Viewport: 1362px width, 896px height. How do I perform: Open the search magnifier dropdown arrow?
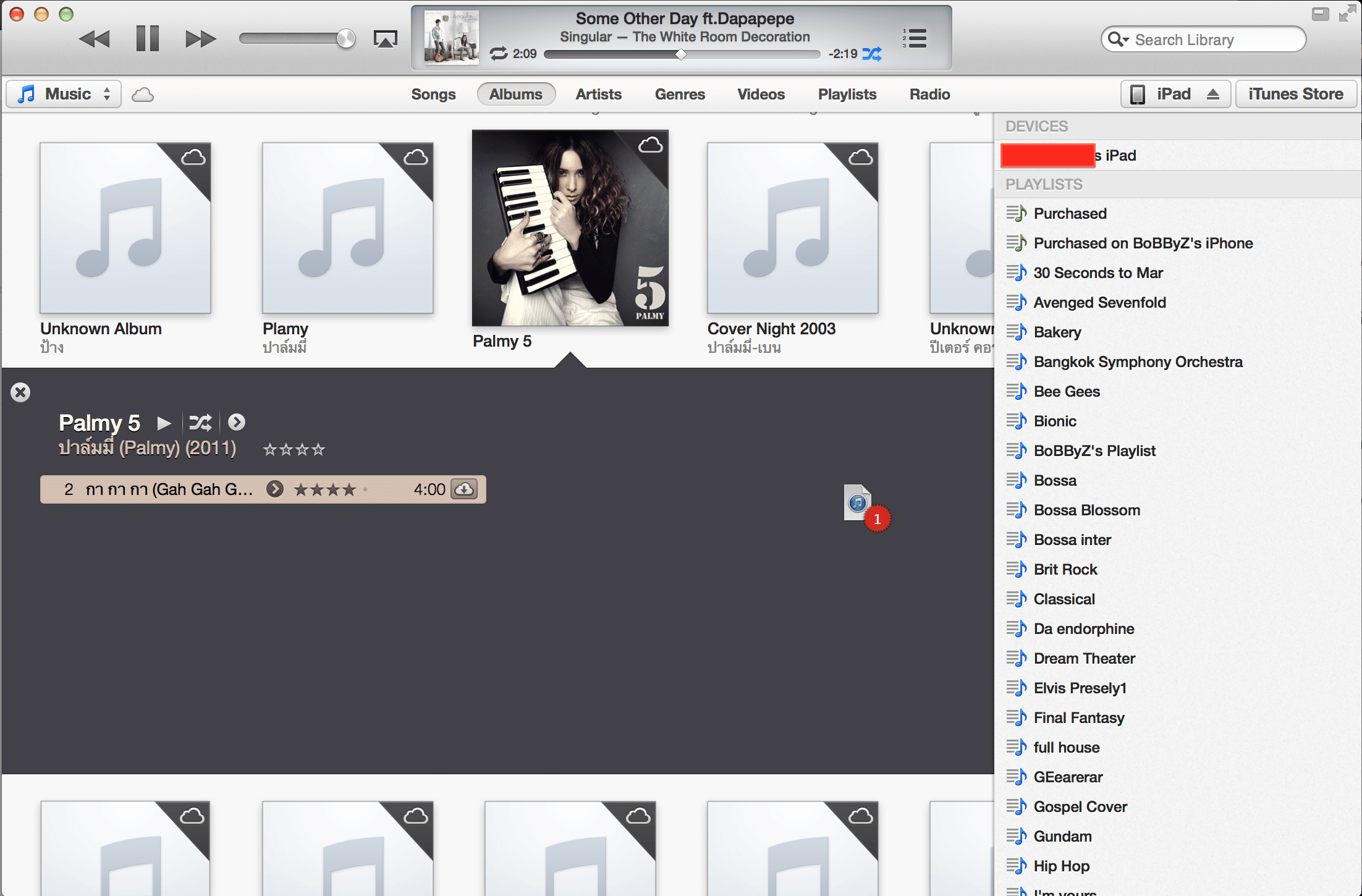point(1119,40)
